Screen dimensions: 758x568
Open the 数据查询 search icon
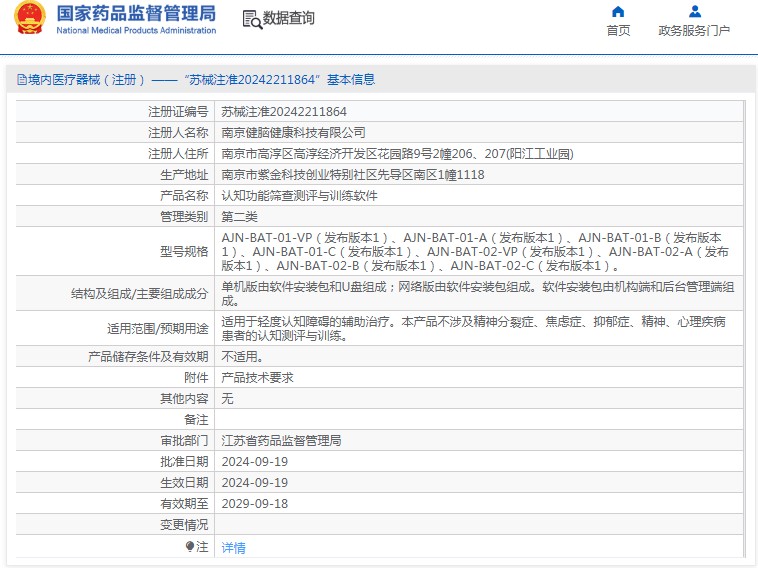point(252,19)
